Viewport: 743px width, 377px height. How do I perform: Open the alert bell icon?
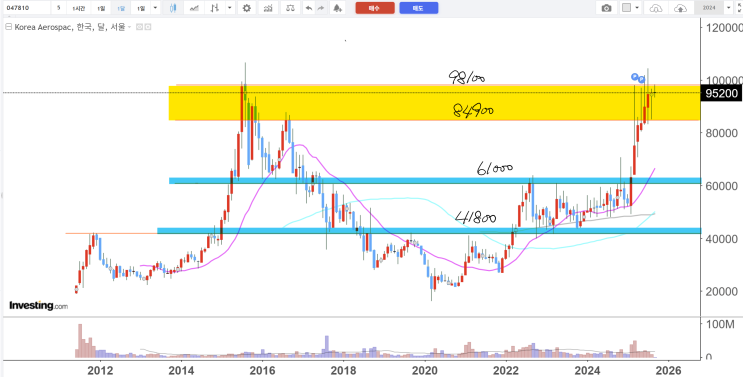[337, 8]
